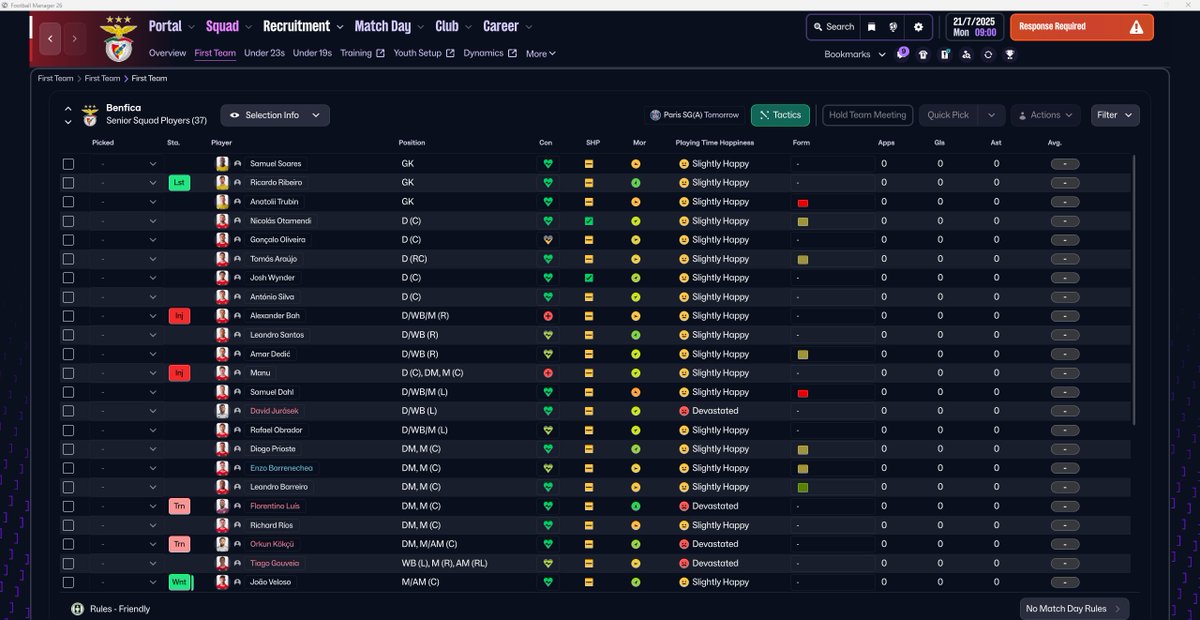Tick the checkbox for Ricardo Ribeiro
1200x620 pixels.
click(x=68, y=183)
